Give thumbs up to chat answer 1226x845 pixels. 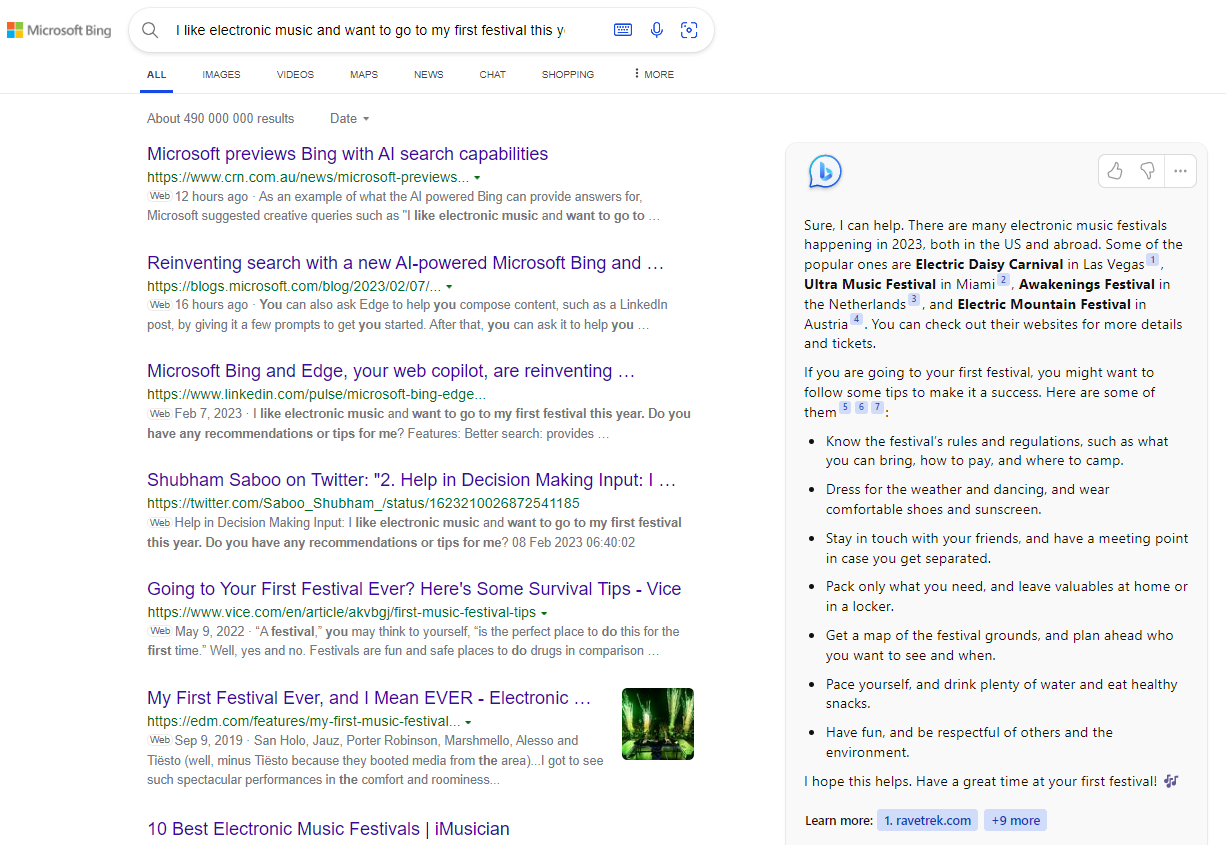pos(1115,171)
